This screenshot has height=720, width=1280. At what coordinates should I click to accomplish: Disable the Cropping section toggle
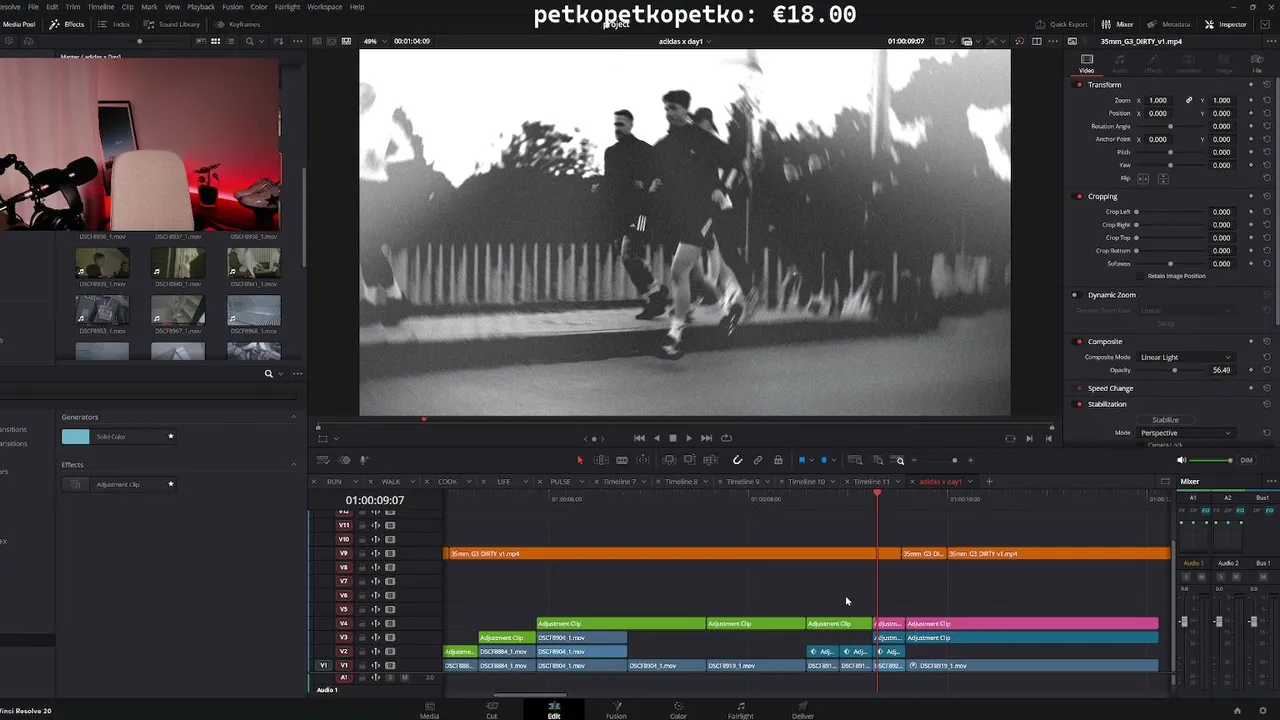pos(1079,197)
